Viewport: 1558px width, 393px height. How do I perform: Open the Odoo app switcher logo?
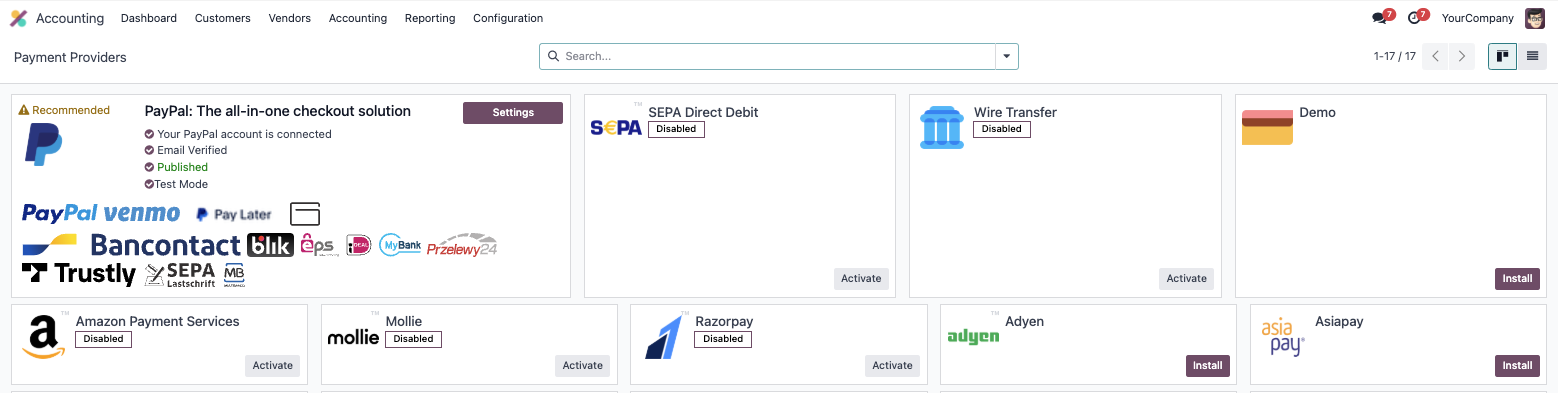[x=18, y=18]
